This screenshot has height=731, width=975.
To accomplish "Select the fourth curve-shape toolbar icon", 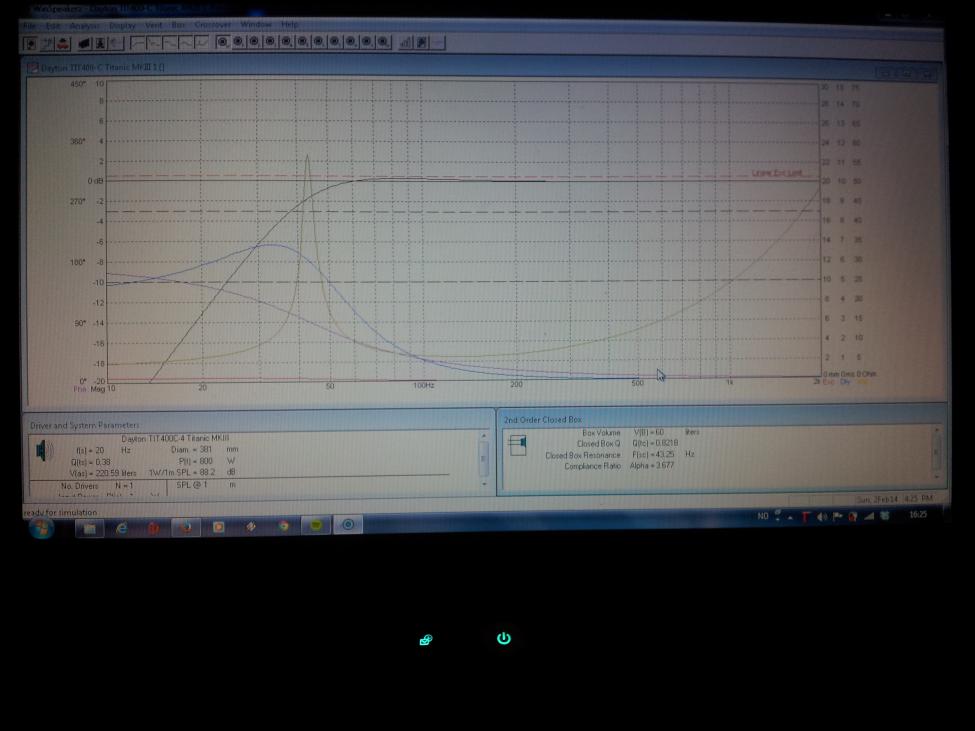I will tap(186, 42).
